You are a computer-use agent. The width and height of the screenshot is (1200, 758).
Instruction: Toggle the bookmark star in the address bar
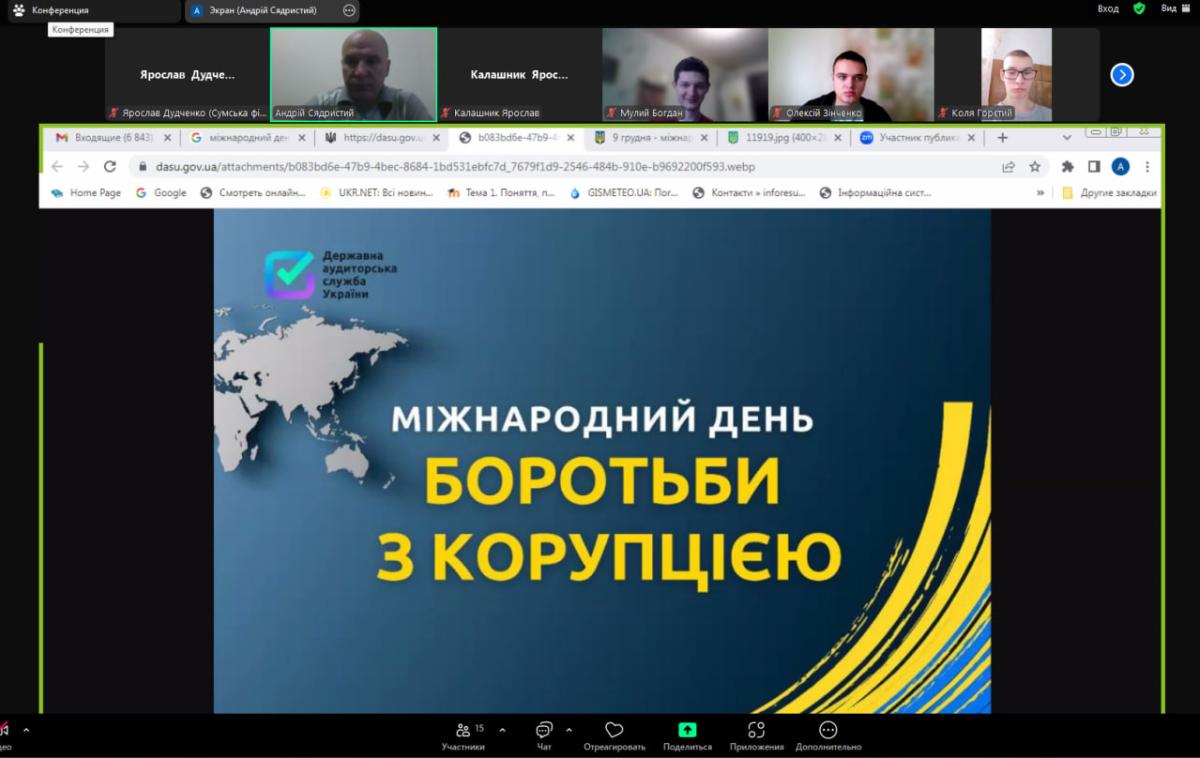(1035, 167)
